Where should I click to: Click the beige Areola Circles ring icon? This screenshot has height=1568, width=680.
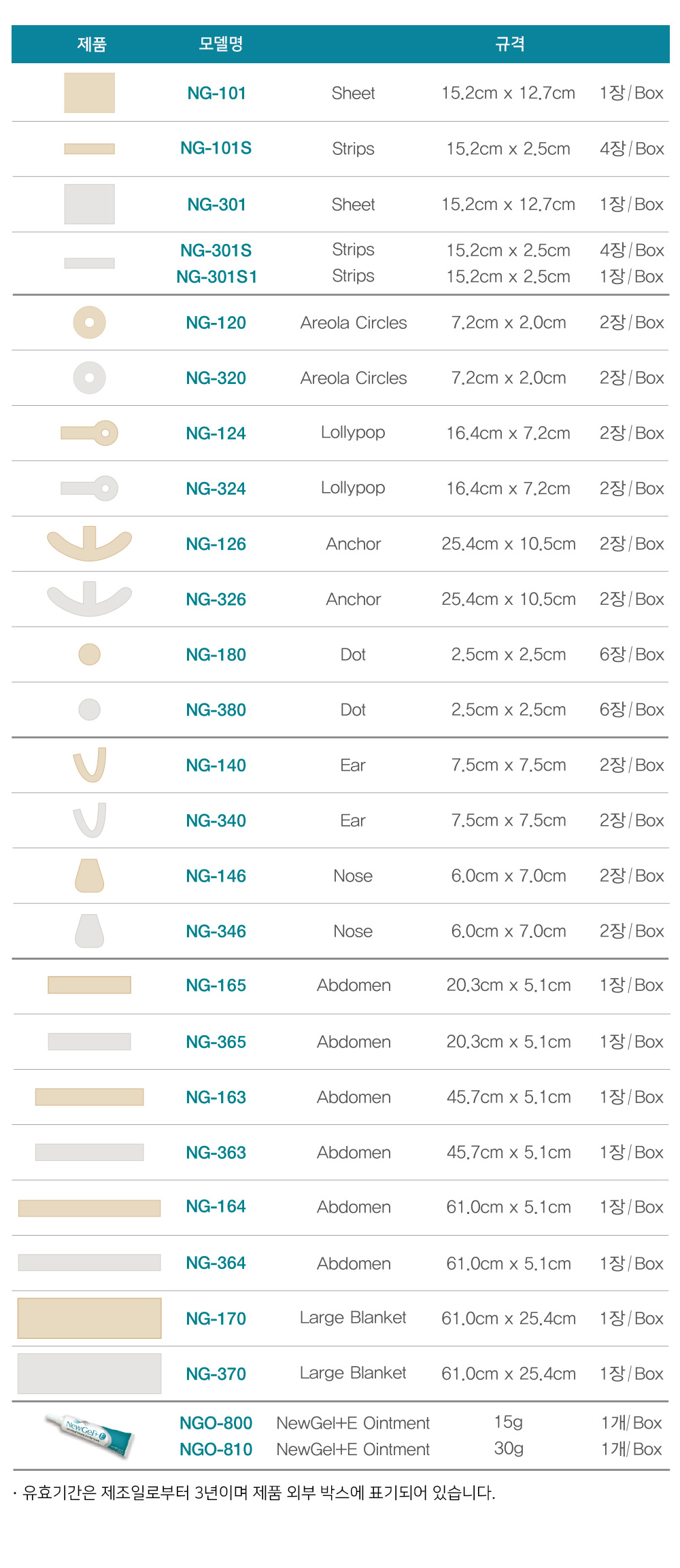click(x=89, y=322)
